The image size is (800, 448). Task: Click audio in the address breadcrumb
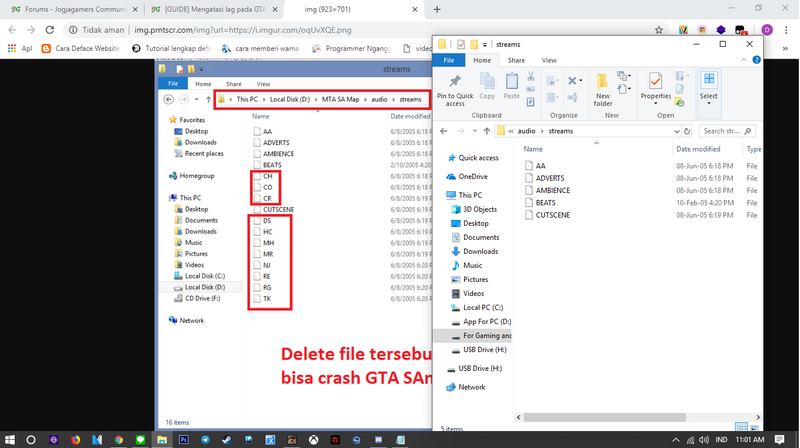pos(526,131)
